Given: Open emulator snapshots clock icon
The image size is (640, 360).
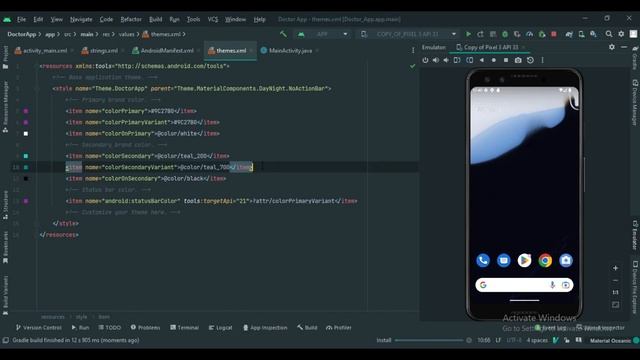Looking at the screenshot, I should pyautogui.click(x=530, y=60).
